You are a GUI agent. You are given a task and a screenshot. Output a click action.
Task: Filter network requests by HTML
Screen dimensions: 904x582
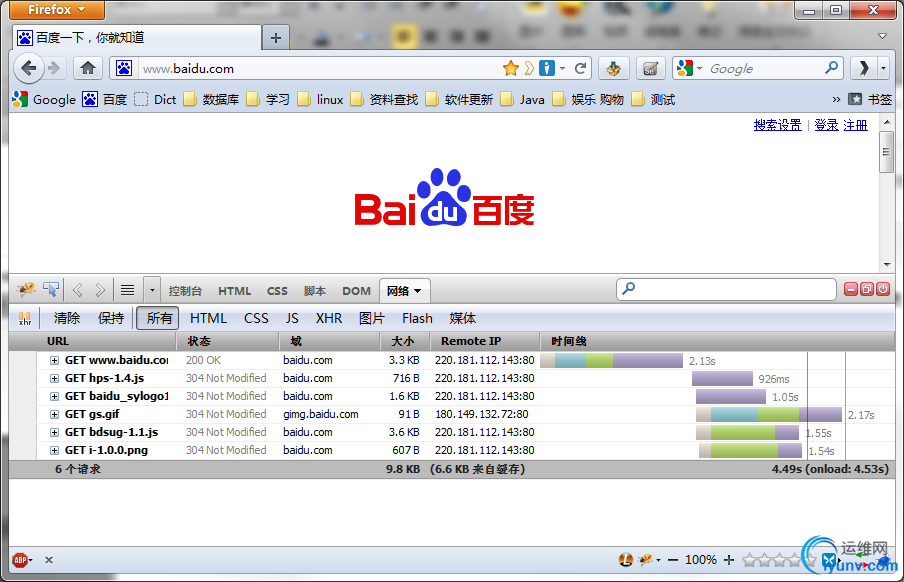click(208, 318)
